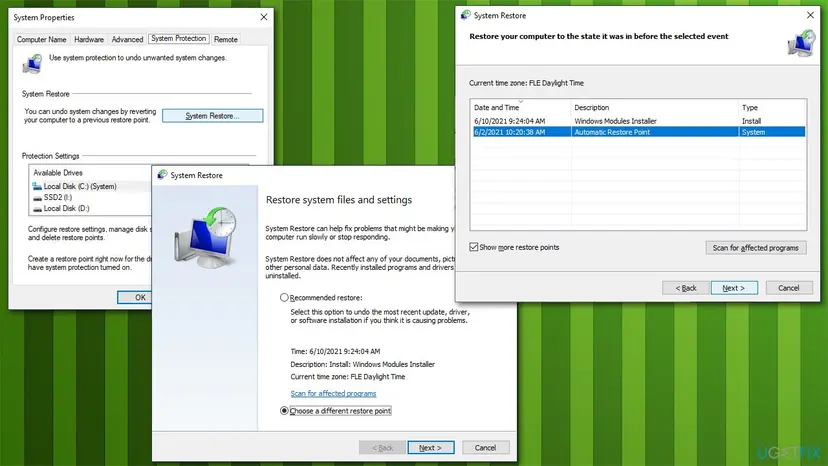The image size is (828, 466).
Task: Toggle Show more restore points checkbox
Action: (474, 247)
